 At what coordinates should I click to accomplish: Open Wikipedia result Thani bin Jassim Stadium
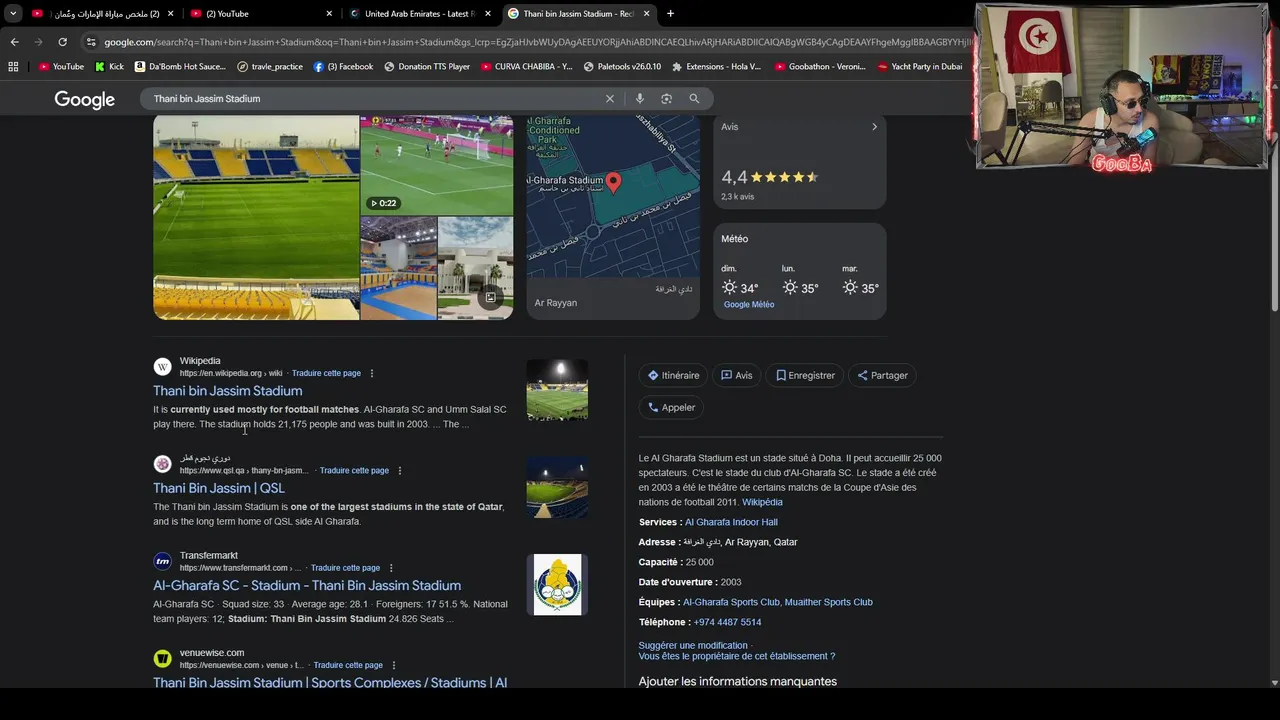pyautogui.click(x=227, y=391)
